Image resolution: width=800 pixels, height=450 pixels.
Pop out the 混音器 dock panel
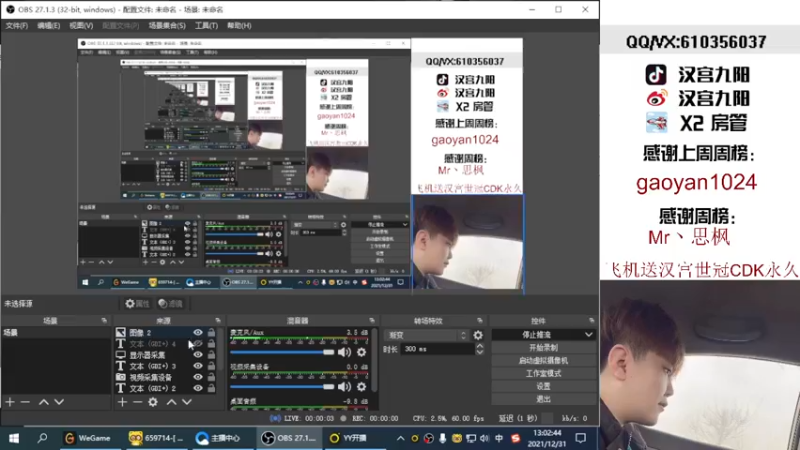click(372, 320)
